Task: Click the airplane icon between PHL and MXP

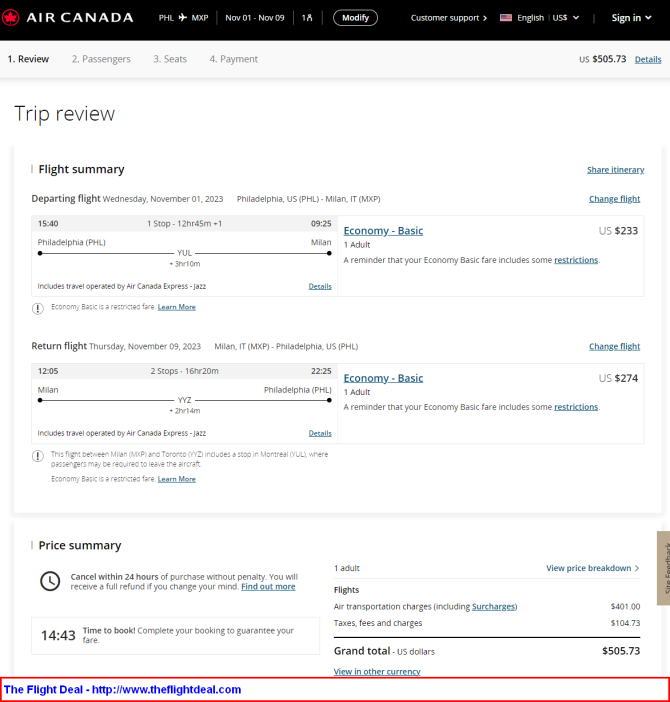Action: (183, 17)
